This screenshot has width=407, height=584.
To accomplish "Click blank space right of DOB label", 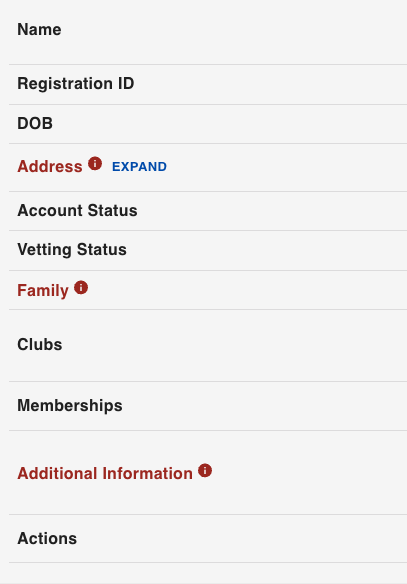I will coord(230,124).
